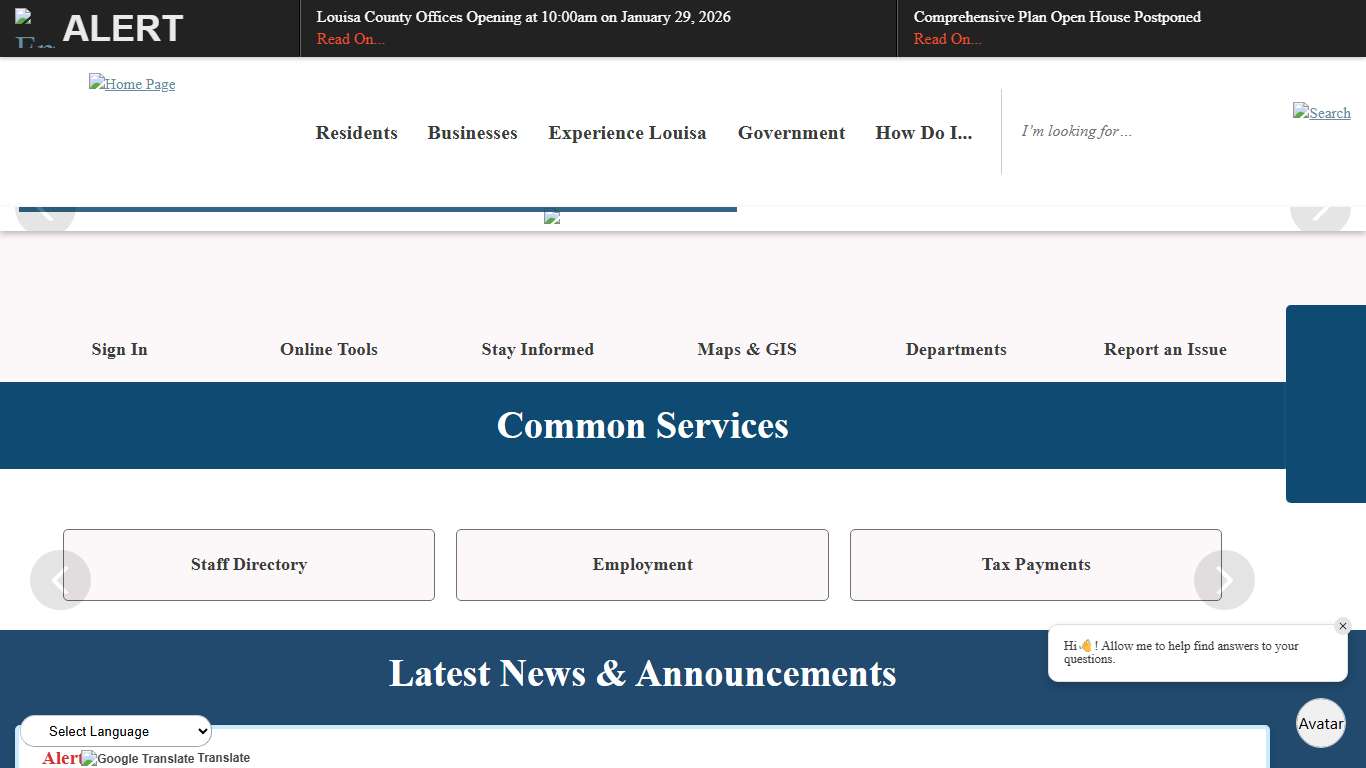Screen dimensions: 1366x768
Task: Dismiss the chatbot greeting message
Action: (x=1343, y=626)
